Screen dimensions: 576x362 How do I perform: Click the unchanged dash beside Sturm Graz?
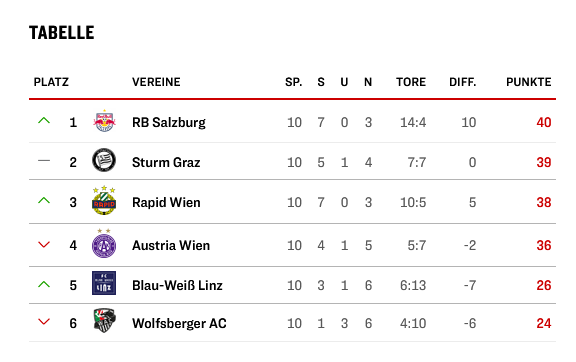pos(44,161)
